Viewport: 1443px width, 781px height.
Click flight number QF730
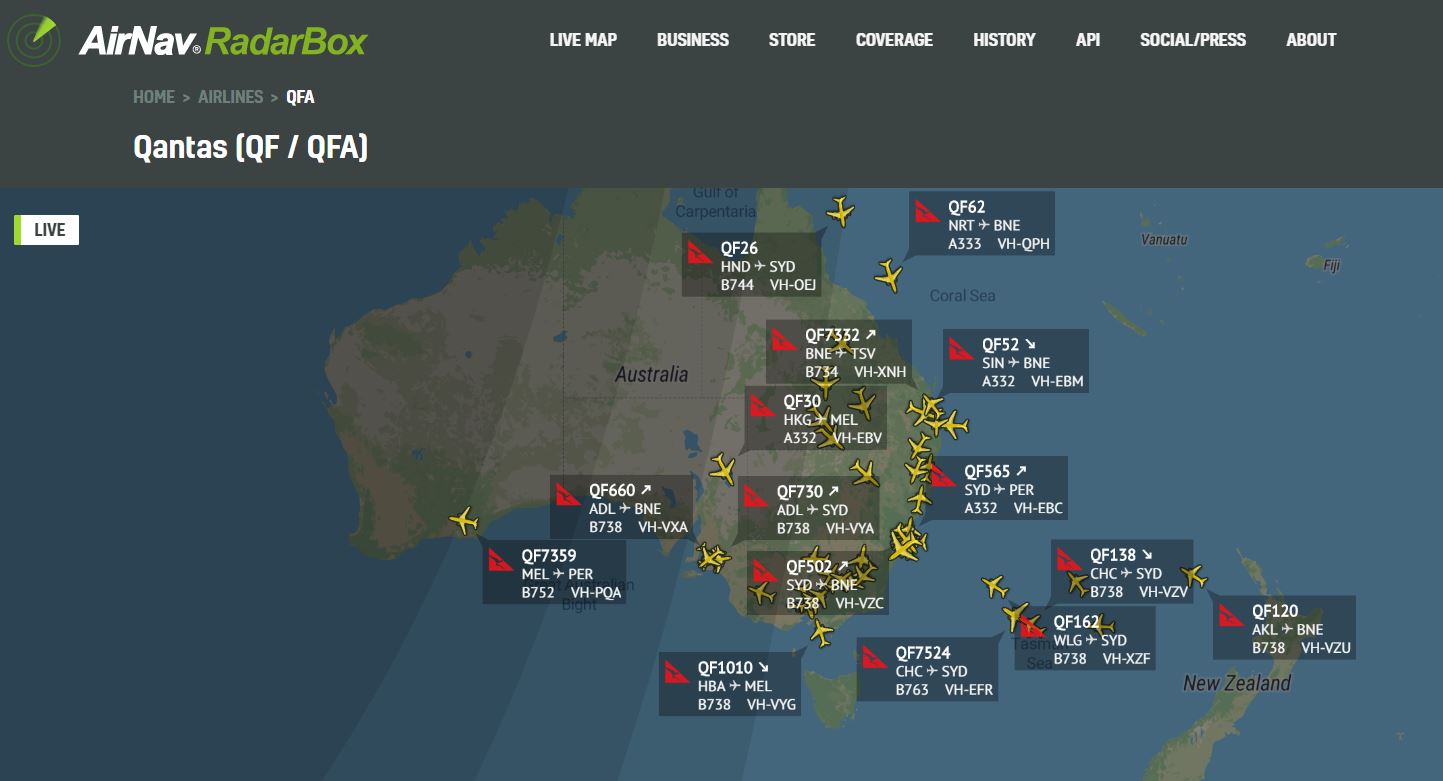(x=800, y=492)
